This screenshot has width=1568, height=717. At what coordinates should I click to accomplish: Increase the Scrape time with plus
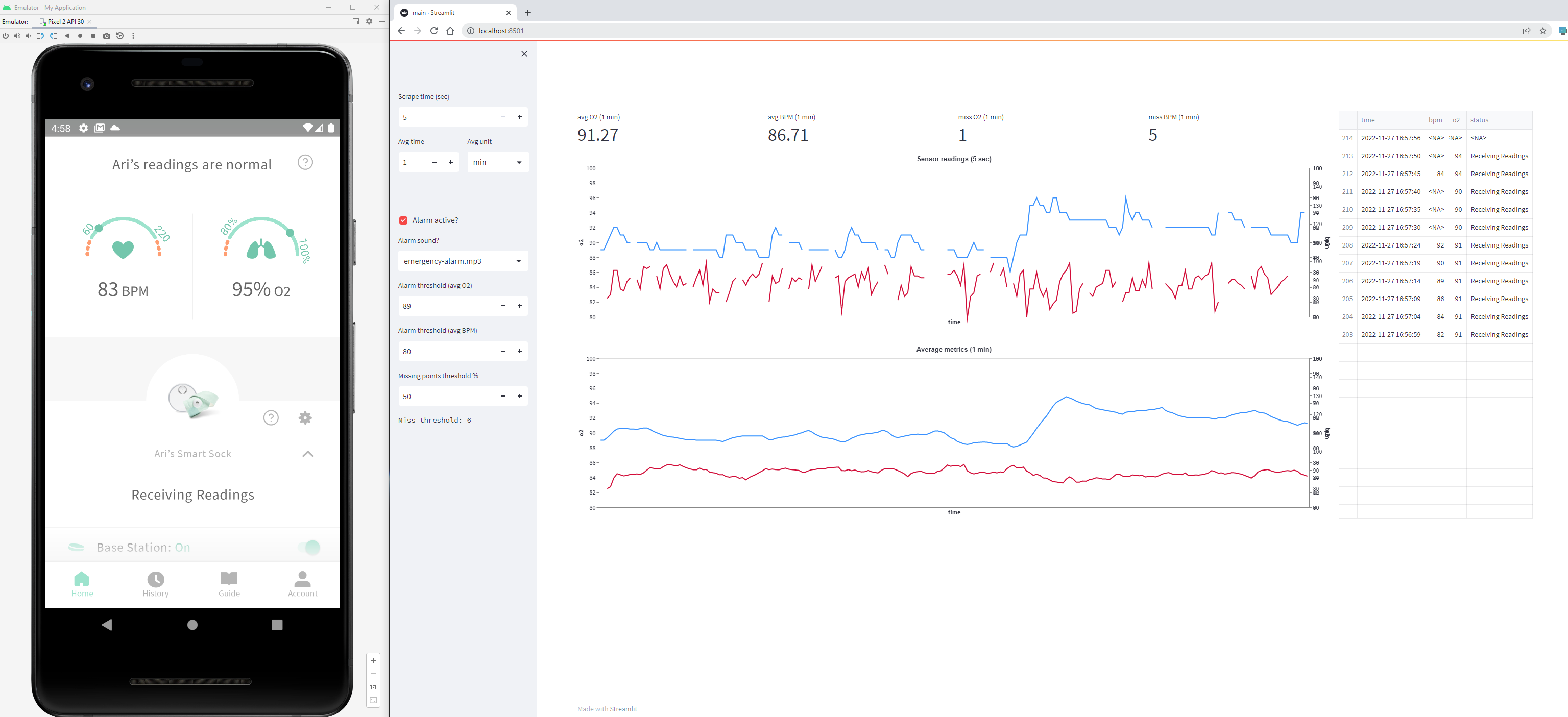[x=519, y=117]
